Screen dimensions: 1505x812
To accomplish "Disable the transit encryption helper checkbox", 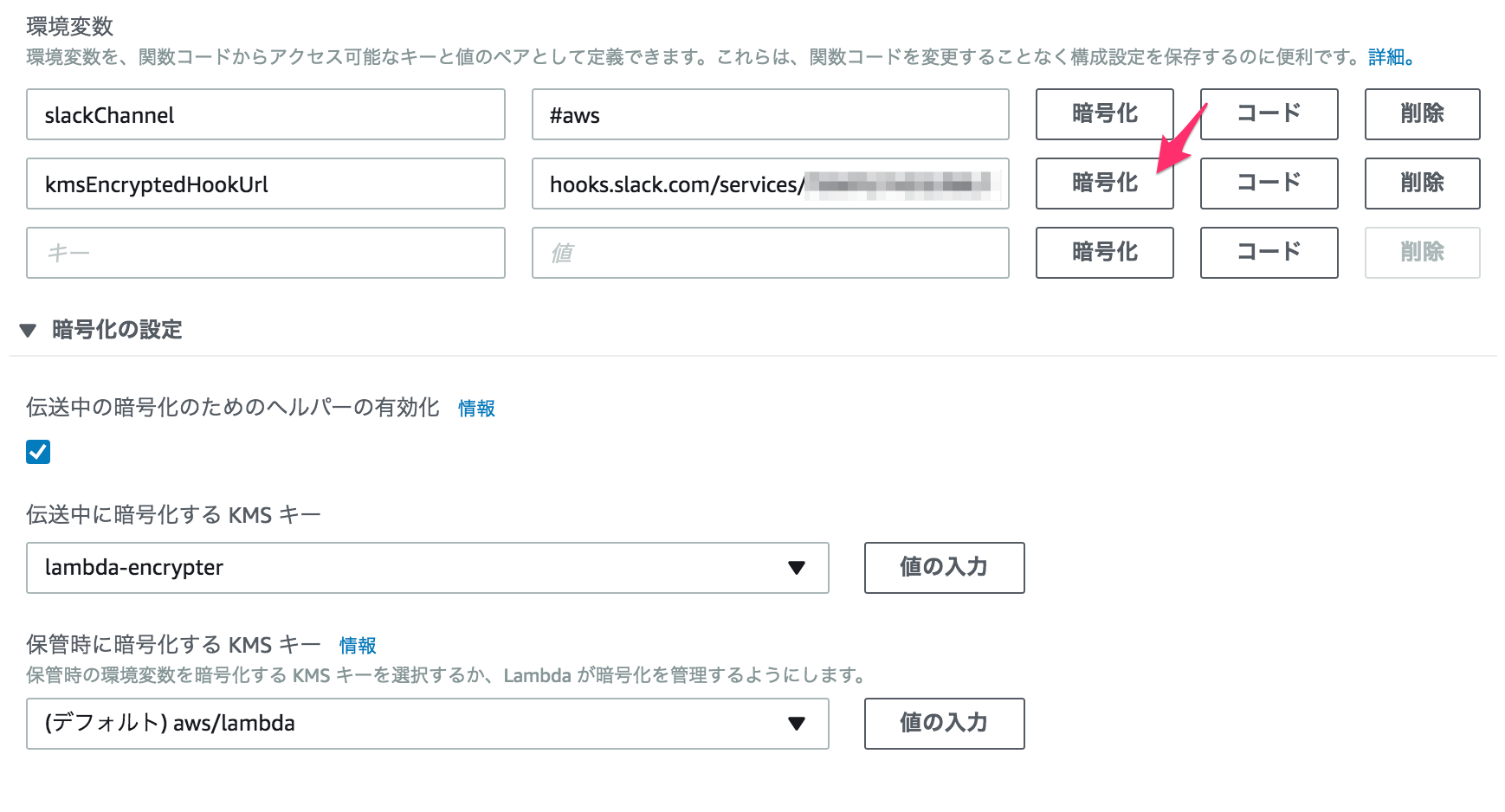I will (x=37, y=452).
